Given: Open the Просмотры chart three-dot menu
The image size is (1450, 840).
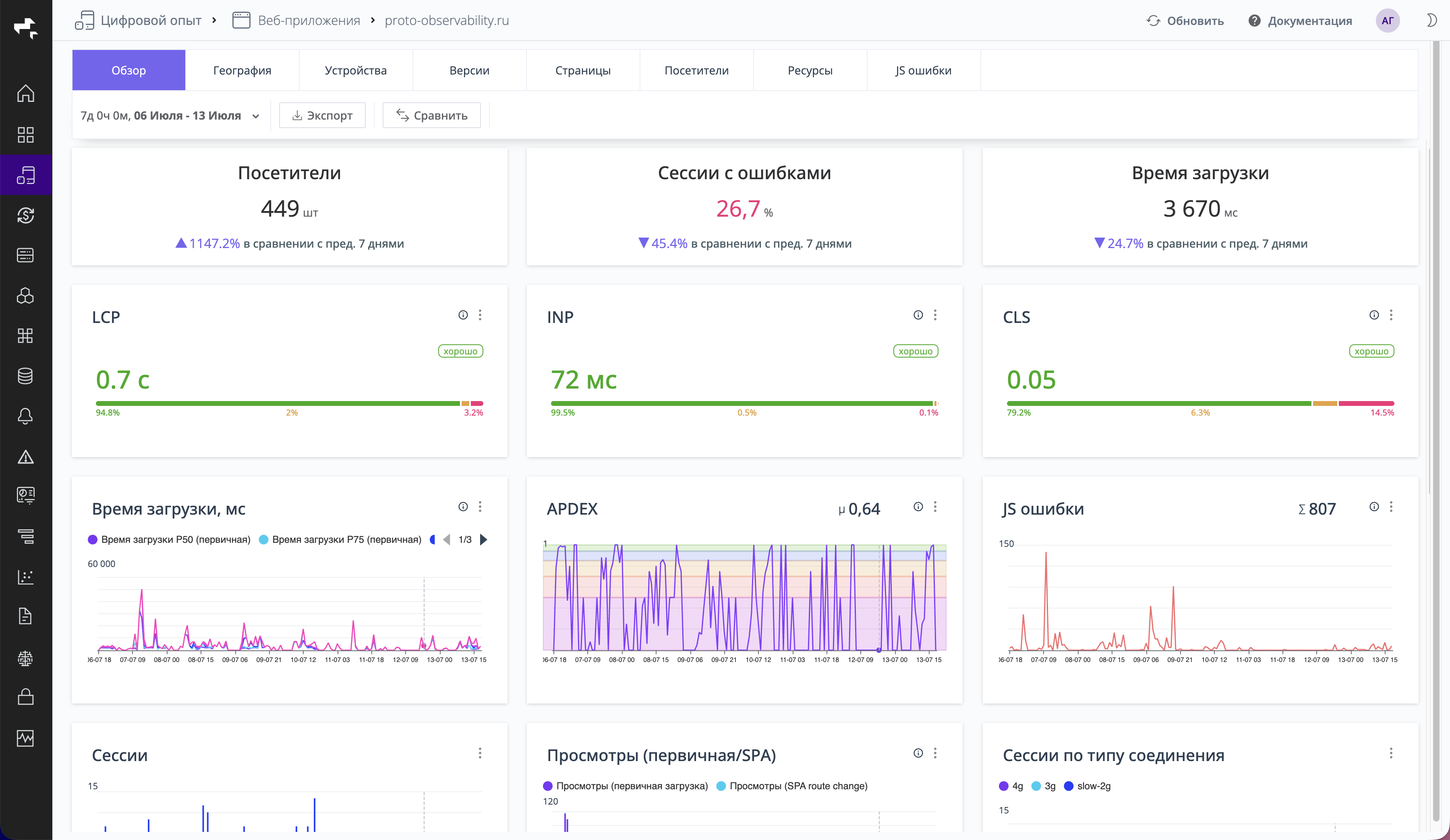Looking at the screenshot, I should [935, 753].
